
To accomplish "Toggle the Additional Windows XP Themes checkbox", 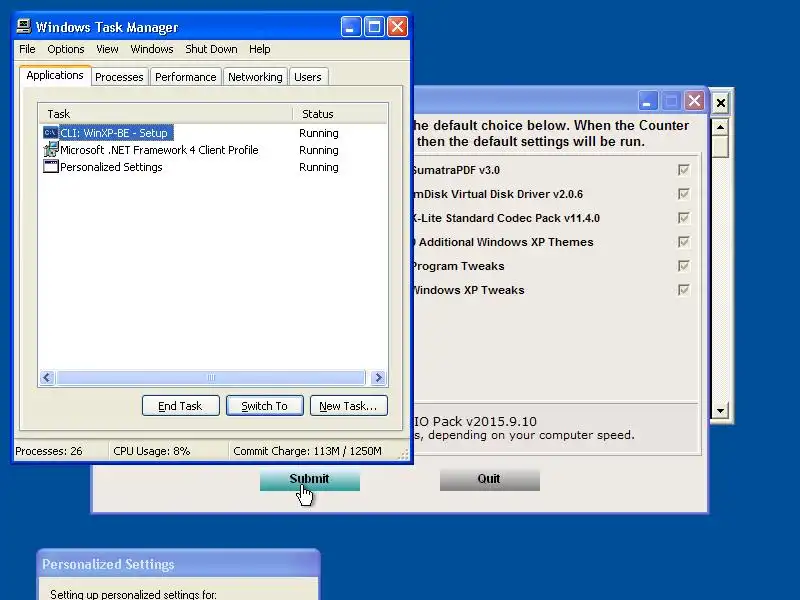I will 683,242.
